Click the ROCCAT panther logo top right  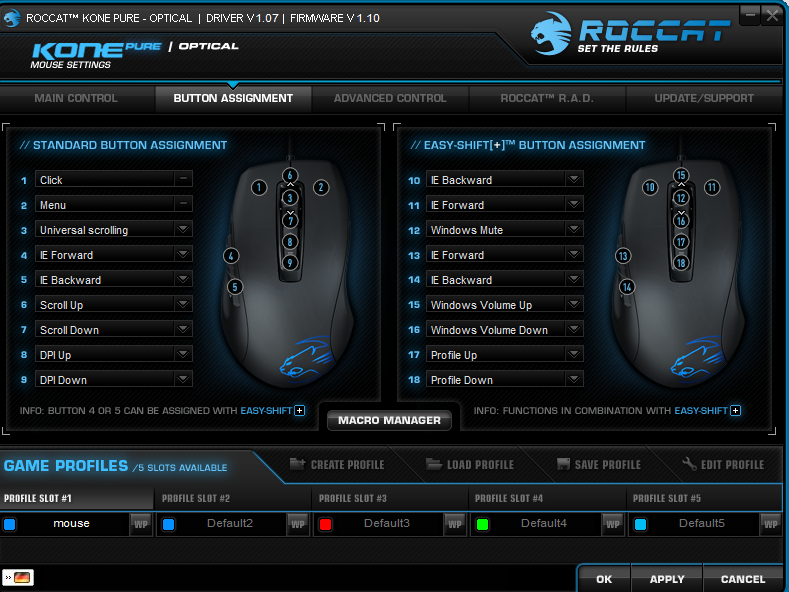point(551,33)
